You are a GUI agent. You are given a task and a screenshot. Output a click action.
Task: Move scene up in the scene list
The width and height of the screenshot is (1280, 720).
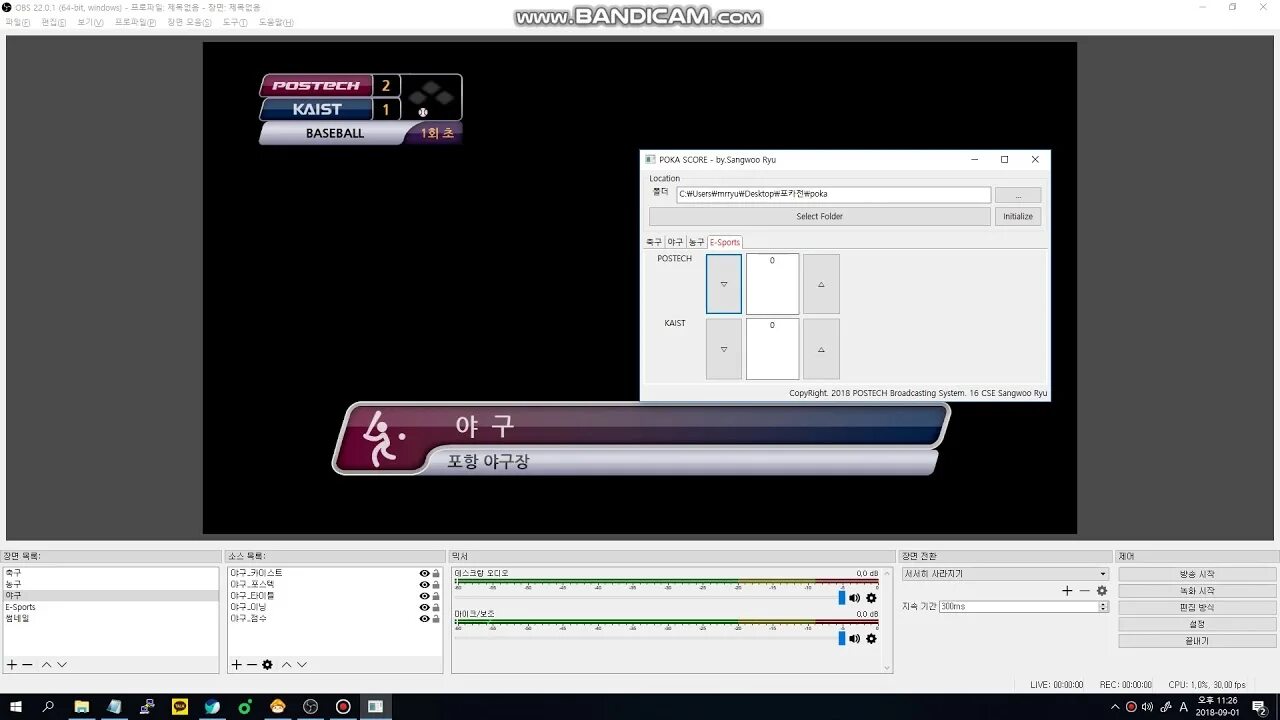[x=46, y=665]
